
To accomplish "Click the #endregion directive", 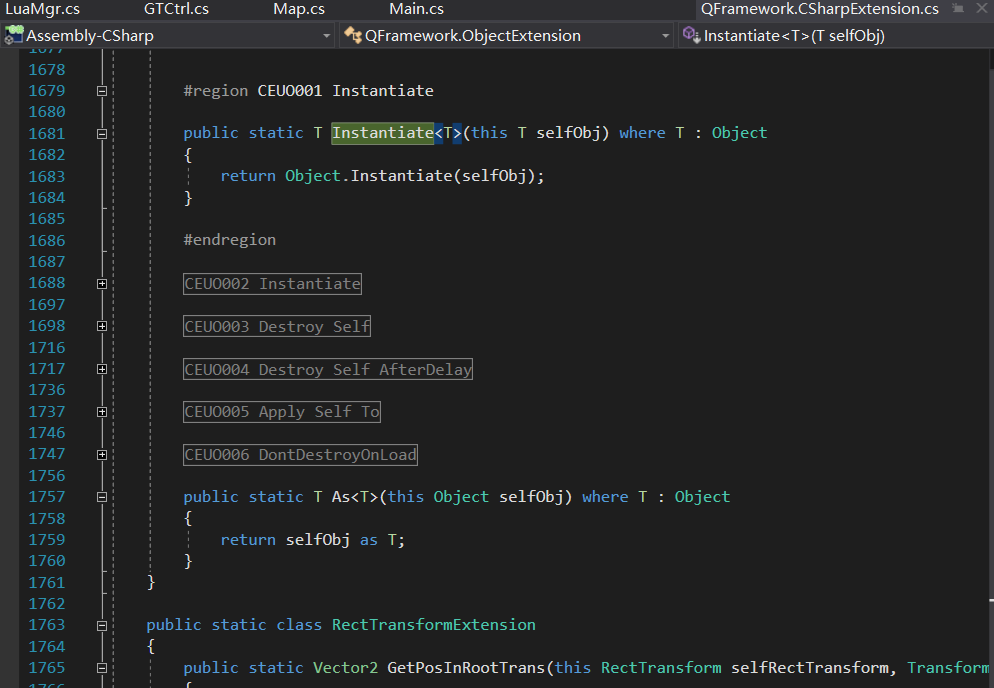I will [229, 240].
